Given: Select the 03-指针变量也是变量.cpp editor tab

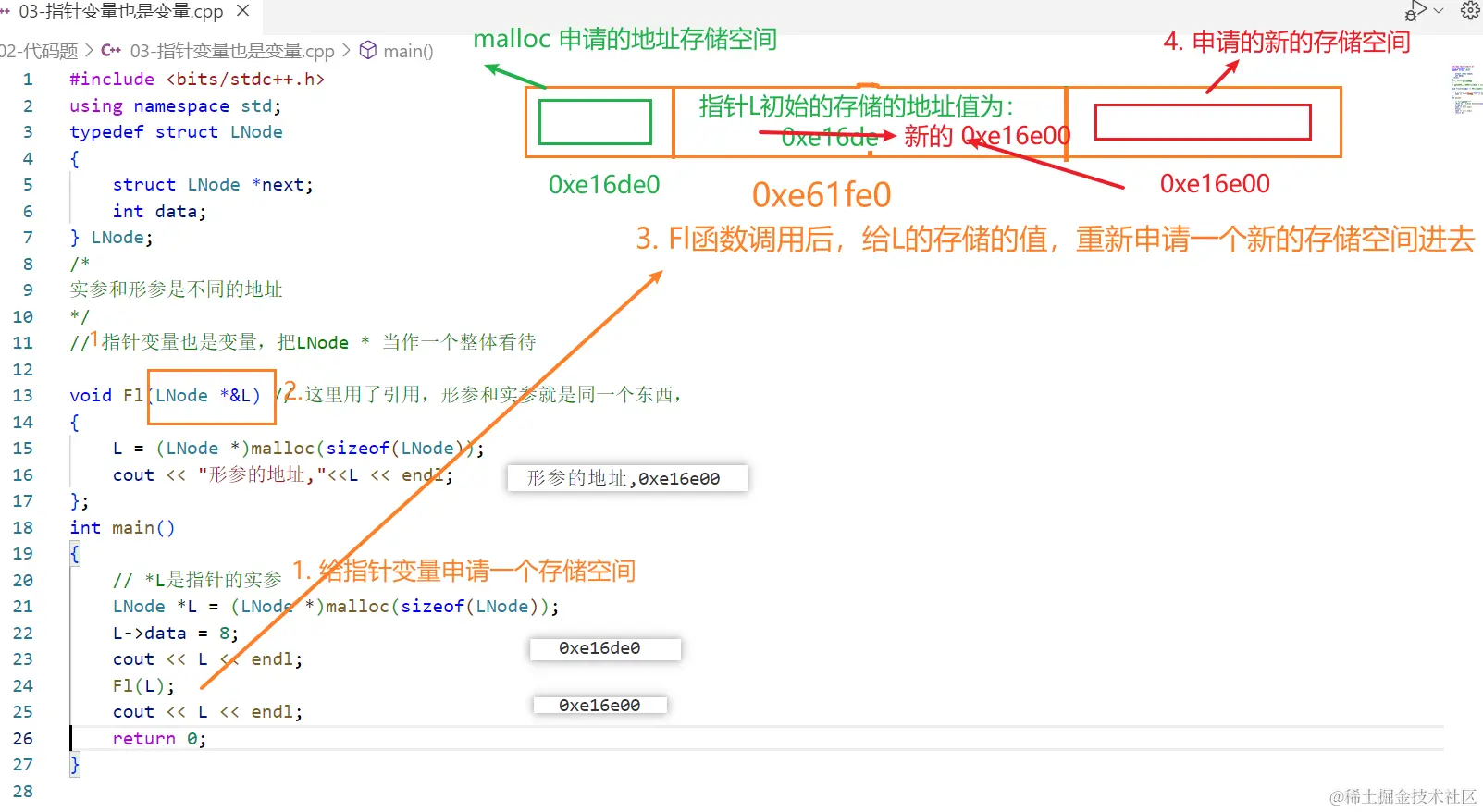Looking at the screenshot, I should [120, 12].
